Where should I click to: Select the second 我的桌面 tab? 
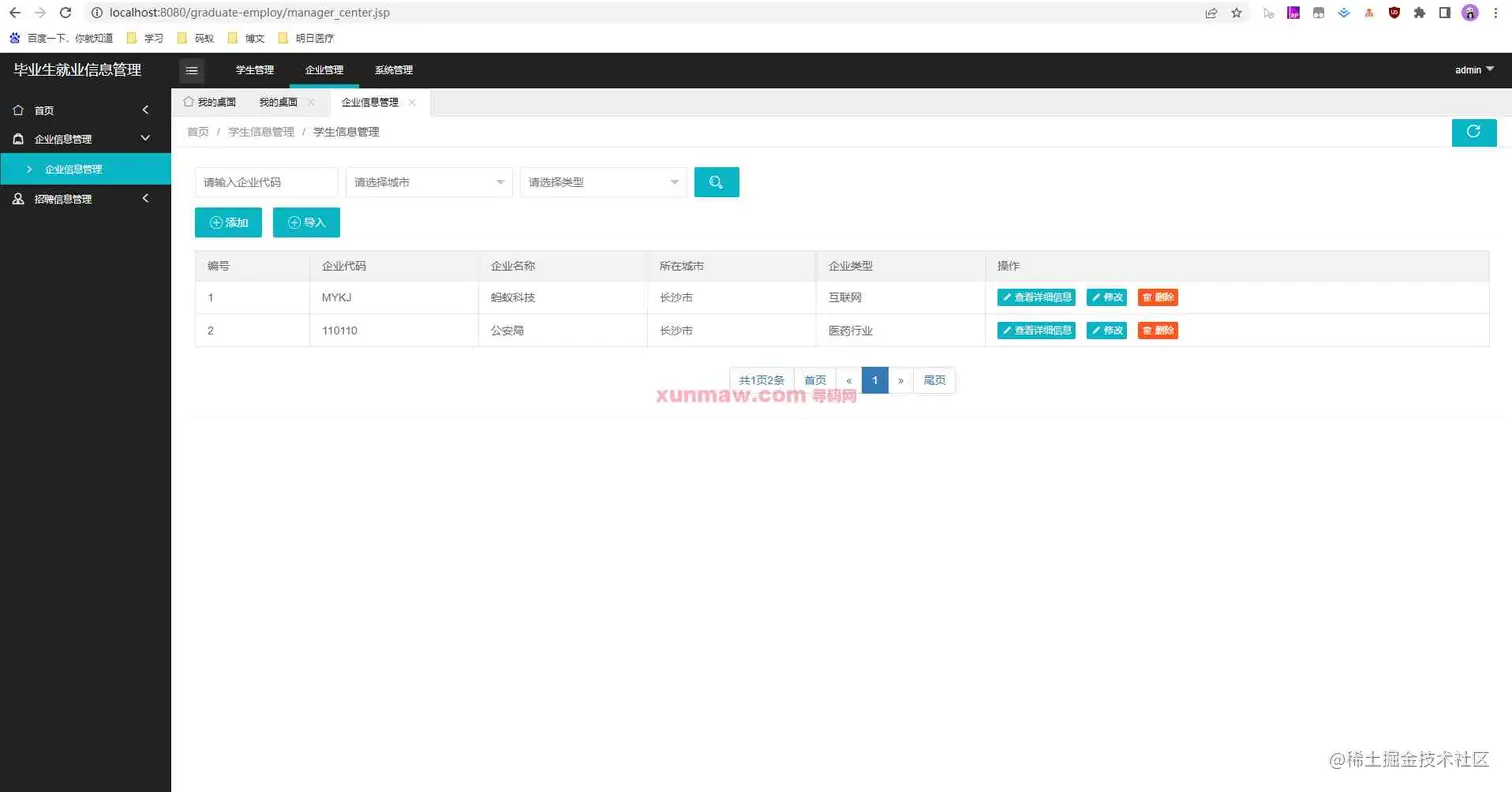click(x=278, y=102)
